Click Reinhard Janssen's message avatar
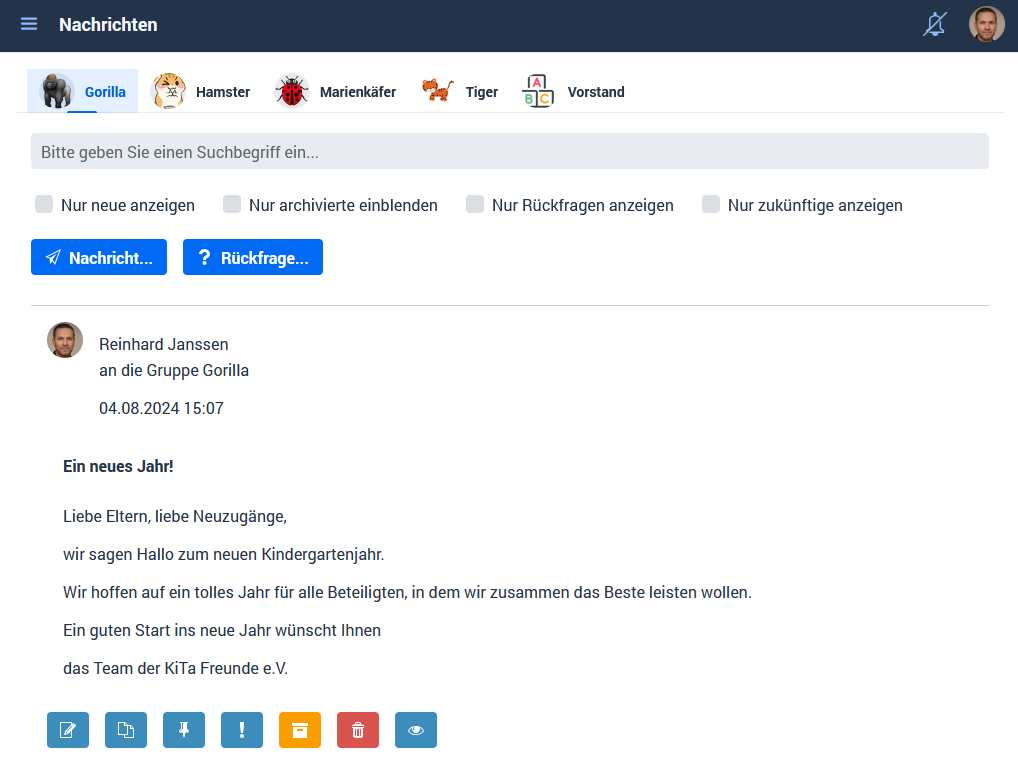The height and width of the screenshot is (768, 1018). (x=65, y=340)
